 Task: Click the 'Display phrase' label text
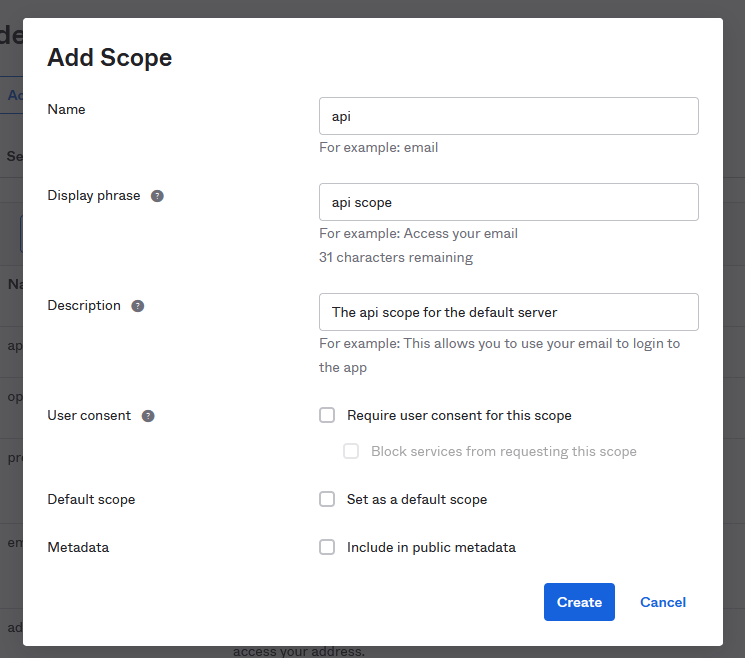pyautogui.click(x=94, y=196)
